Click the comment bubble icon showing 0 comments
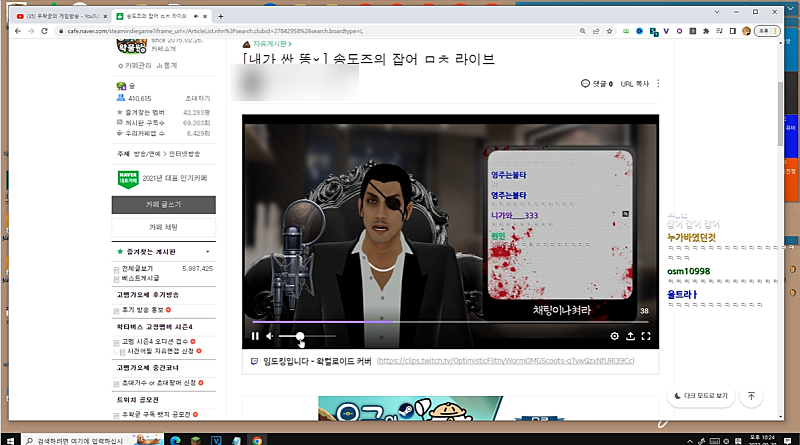This screenshot has height=445, width=800. pyautogui.click(x=585, y=83)
